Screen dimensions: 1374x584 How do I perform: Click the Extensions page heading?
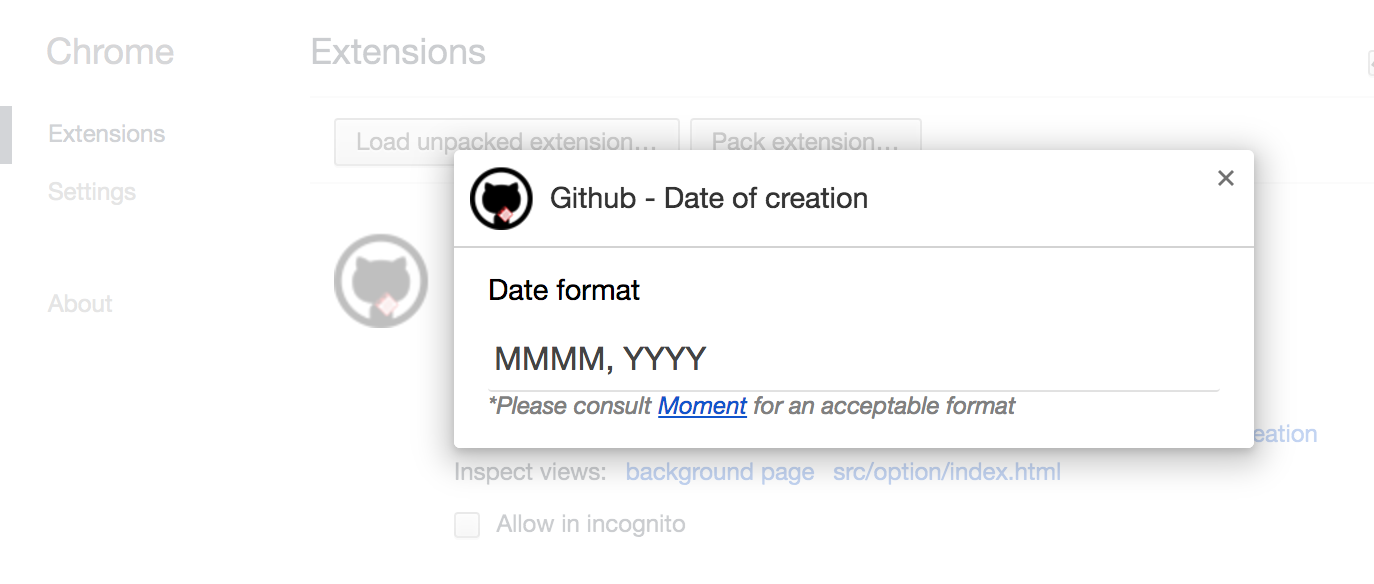click(398, 52)
